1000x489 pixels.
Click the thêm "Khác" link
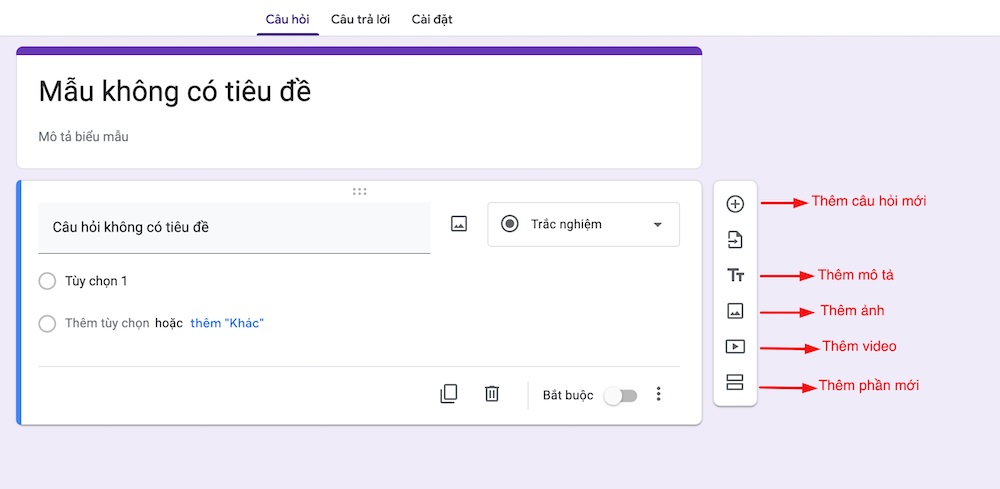[x=227, y=323]
